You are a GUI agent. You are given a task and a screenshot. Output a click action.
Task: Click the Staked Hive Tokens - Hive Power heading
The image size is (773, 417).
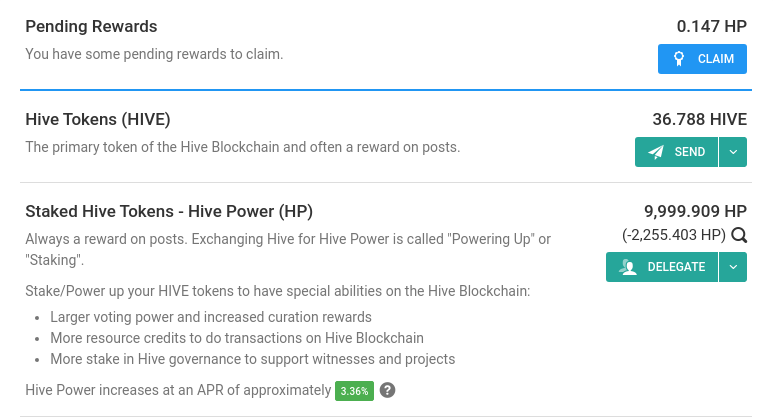click(169, 211)
